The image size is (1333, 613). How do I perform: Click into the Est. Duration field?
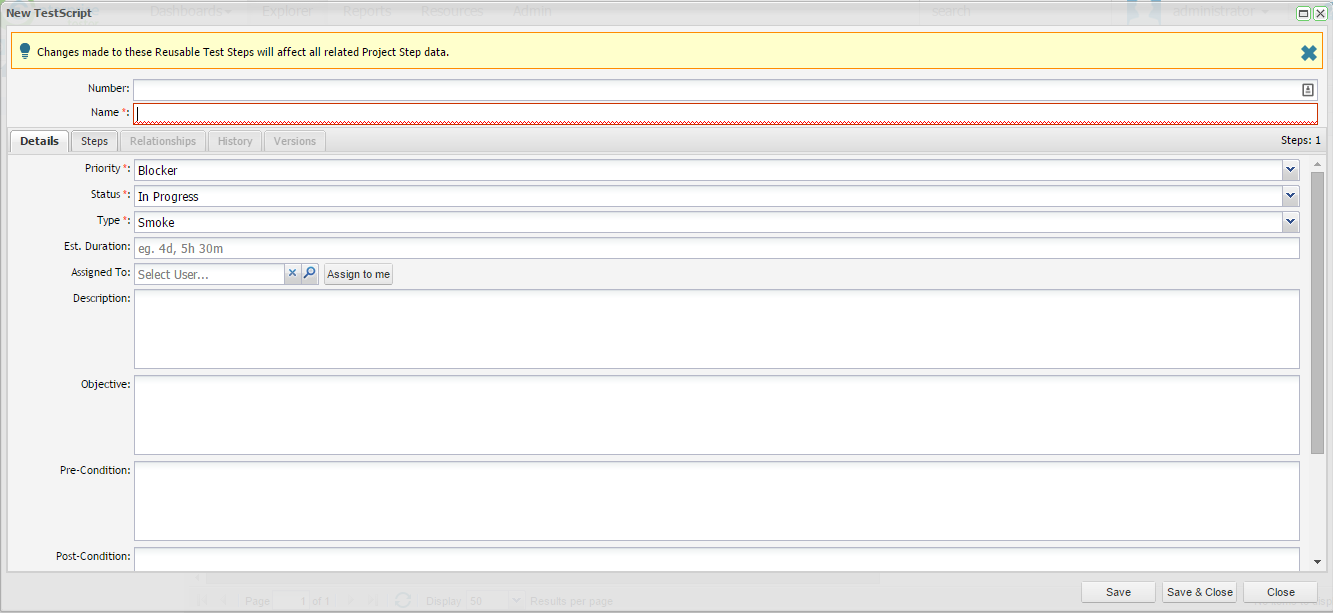[716, 248]
